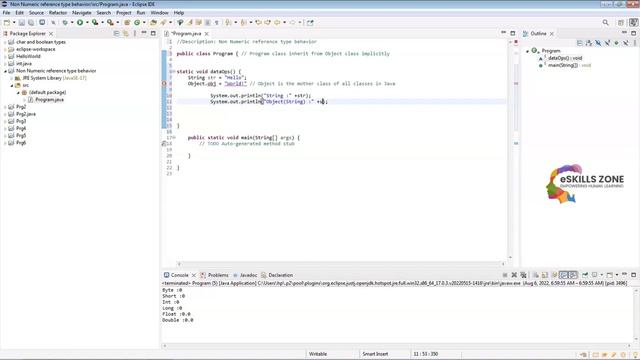Screen dimensions: 640x360
Task: Close the Outline view tab
Action: tap(552, 33)
